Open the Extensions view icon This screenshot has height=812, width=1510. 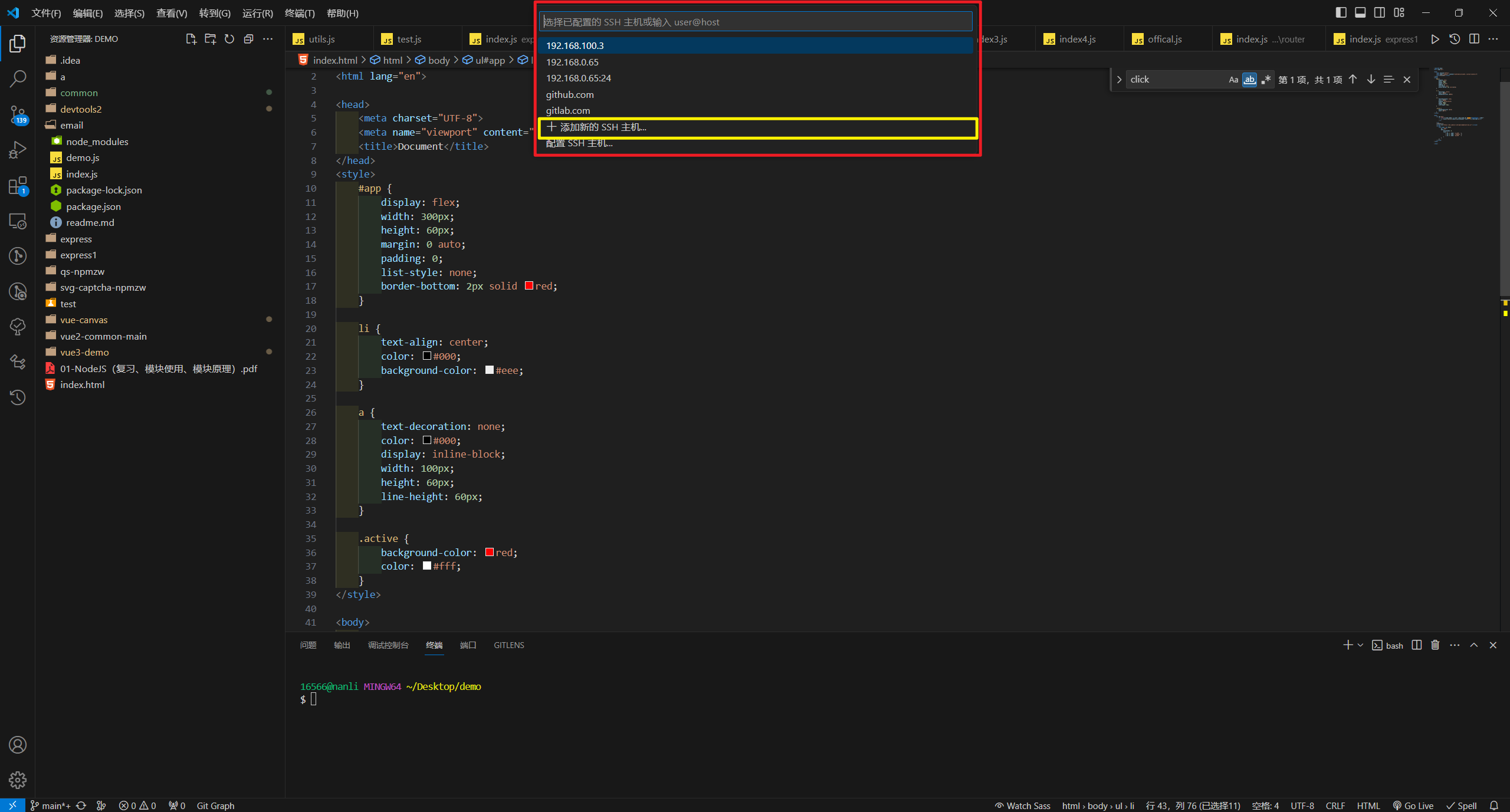click(18, 186)
